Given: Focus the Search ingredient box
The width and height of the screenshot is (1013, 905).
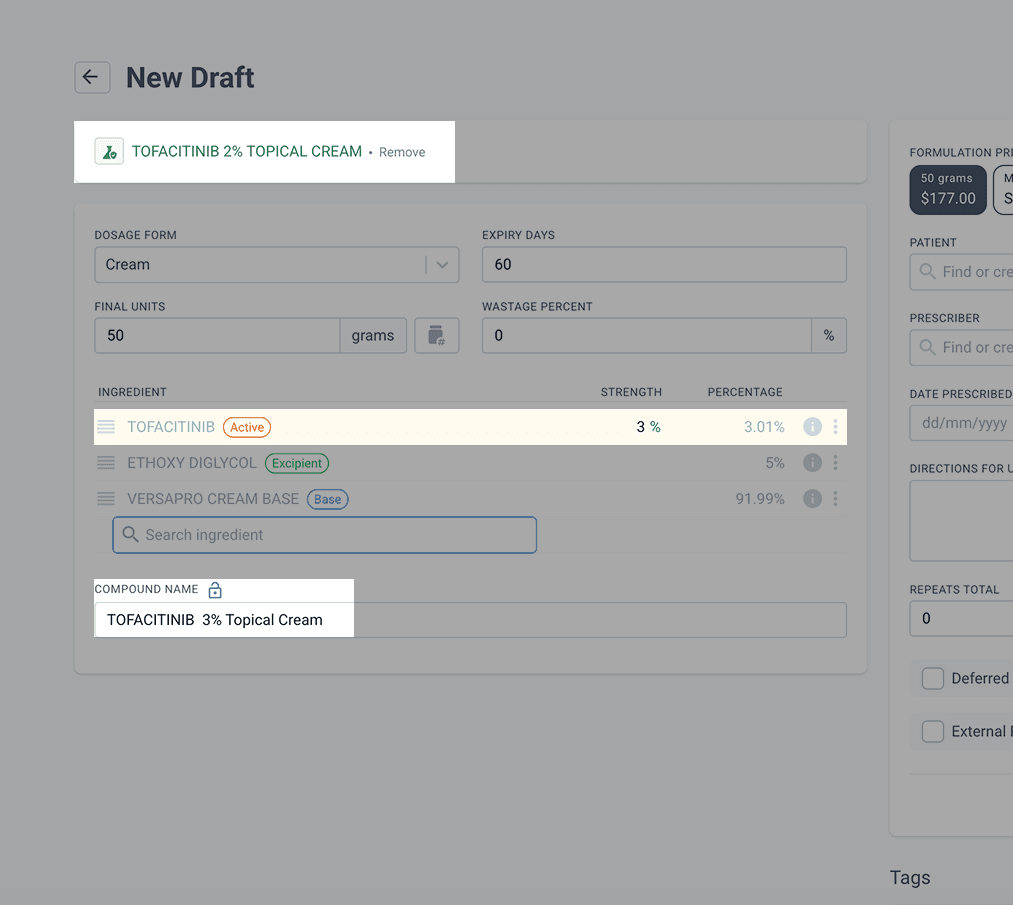Looking at the screenshot, I should click(324, 535).
